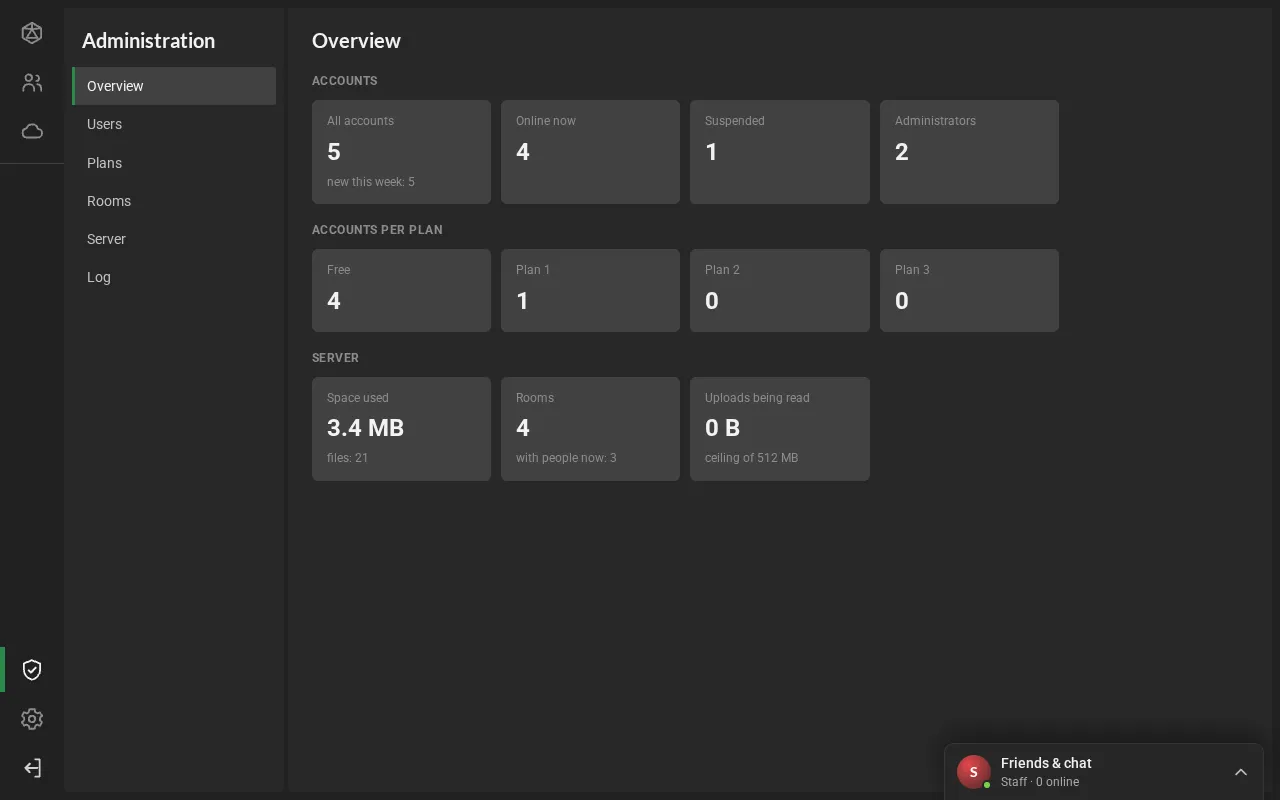Open the cloud storage icon
The width and height of the screenshot is (1280, 800).
point(32,131)
